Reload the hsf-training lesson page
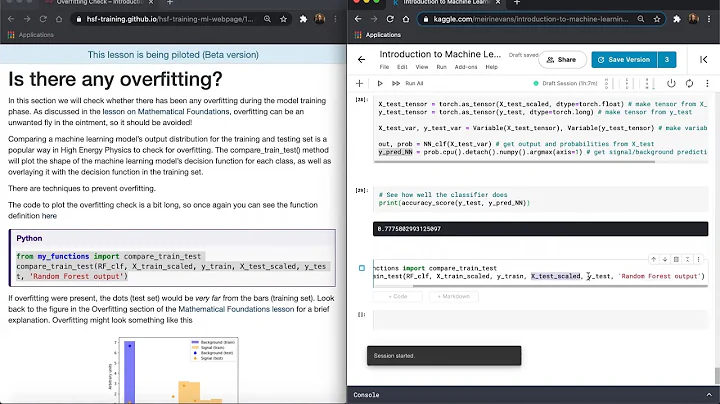 pyautogui.click(x=43, y=19)
